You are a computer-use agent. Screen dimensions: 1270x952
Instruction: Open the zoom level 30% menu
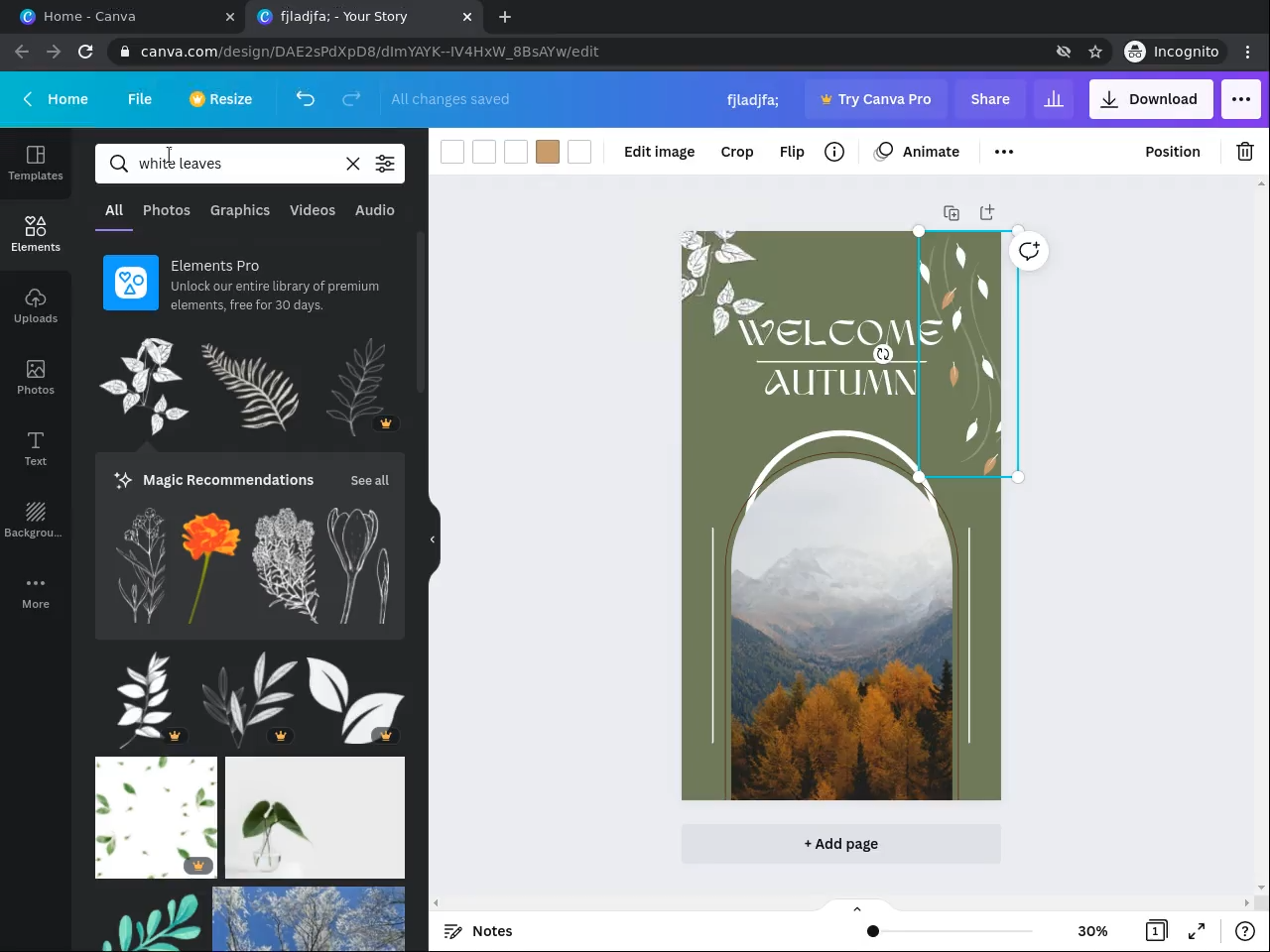[x=1092, y=931]
